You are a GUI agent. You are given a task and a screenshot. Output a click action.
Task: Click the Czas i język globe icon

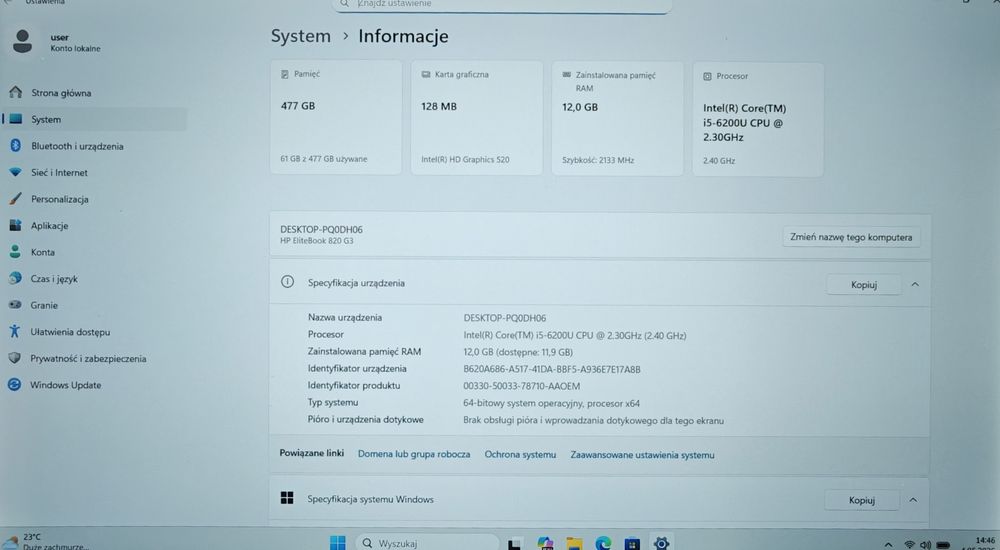(15, 278)
